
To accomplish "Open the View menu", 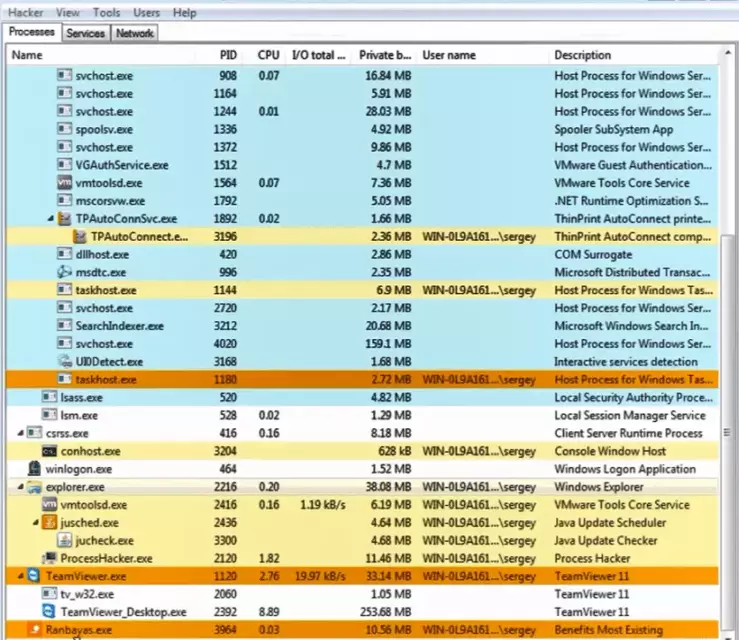I will (68, 13).
